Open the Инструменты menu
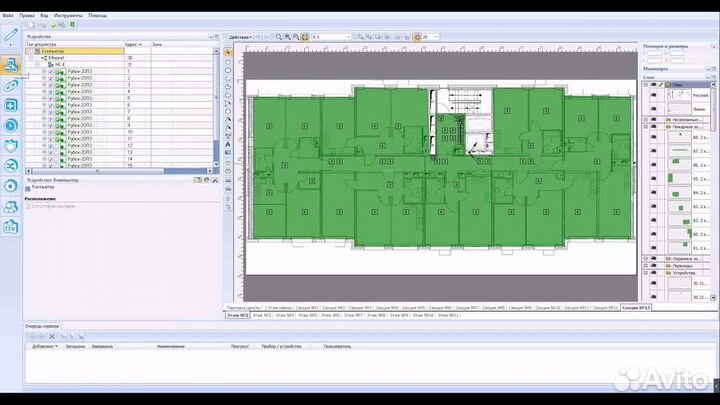 coord(70,16)
